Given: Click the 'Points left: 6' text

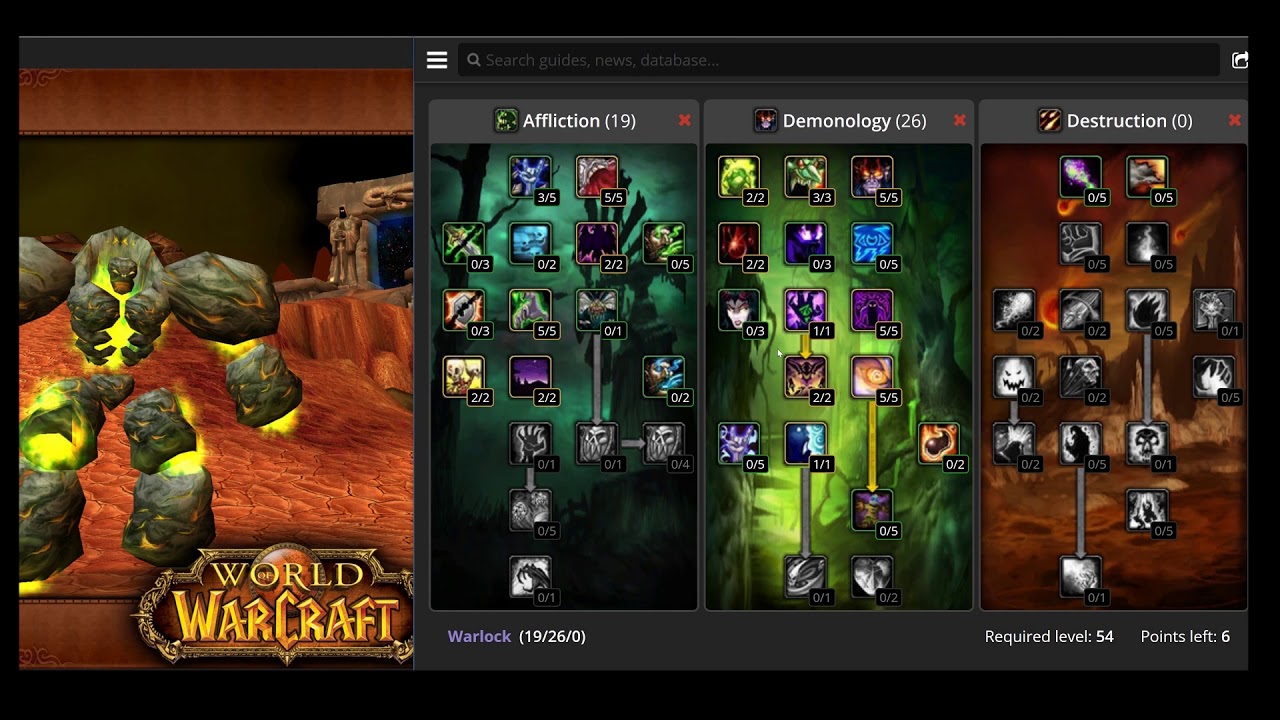Looking at the screenshot, I should click(x=1185, y=636).
